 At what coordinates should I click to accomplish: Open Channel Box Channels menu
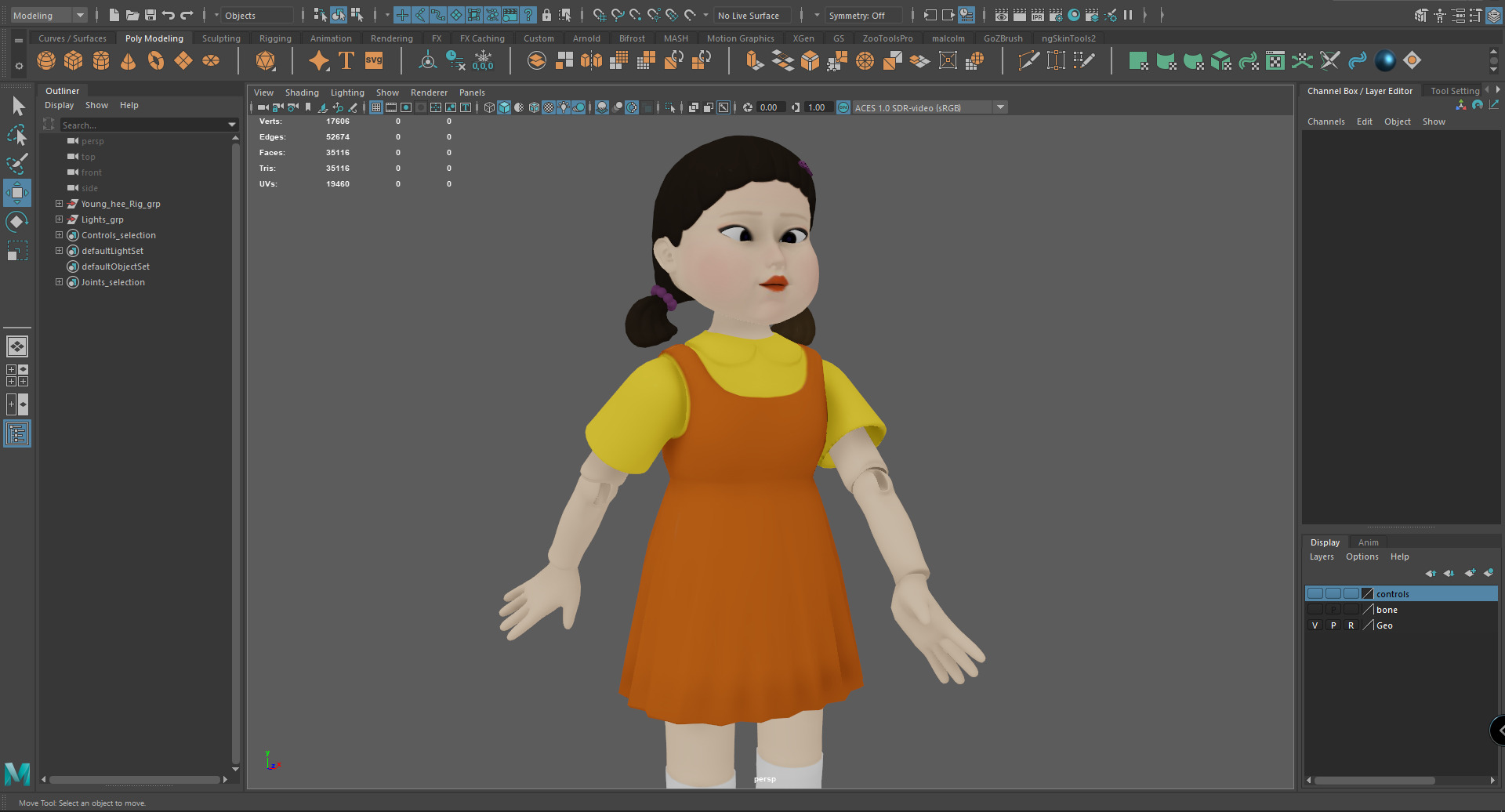[x=1325, y=121]
